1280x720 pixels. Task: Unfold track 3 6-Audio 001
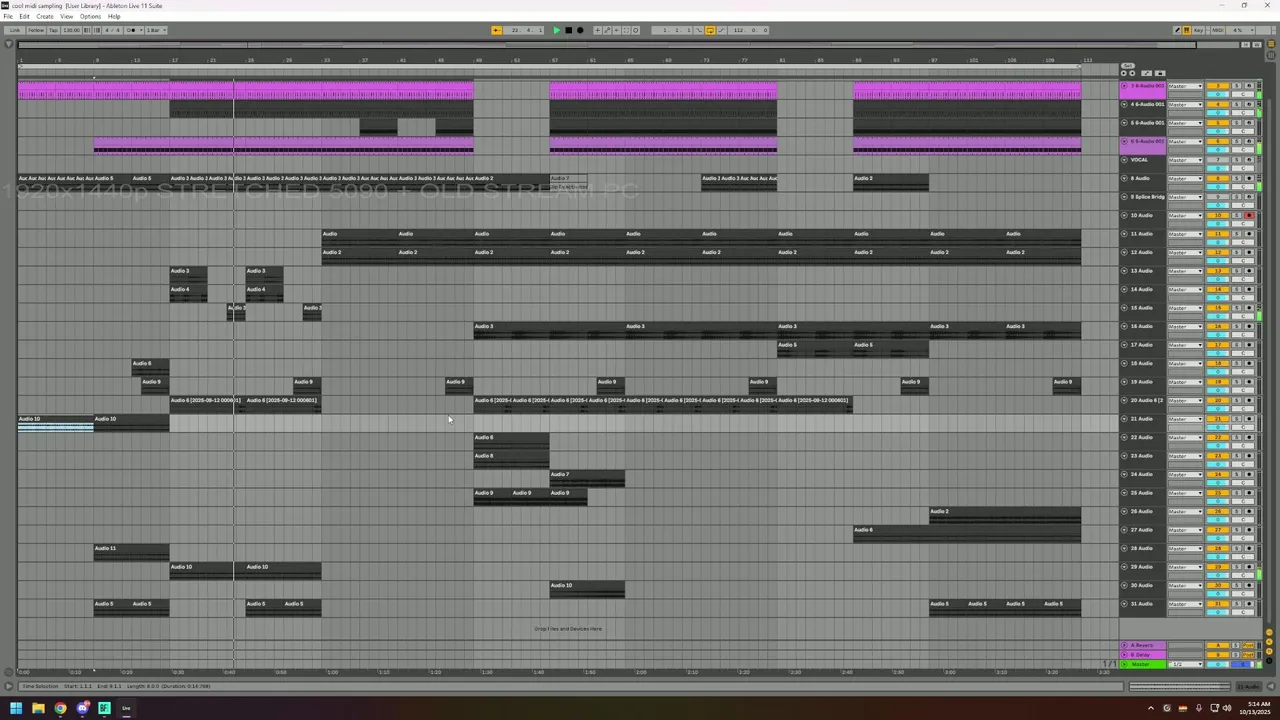1124,86
